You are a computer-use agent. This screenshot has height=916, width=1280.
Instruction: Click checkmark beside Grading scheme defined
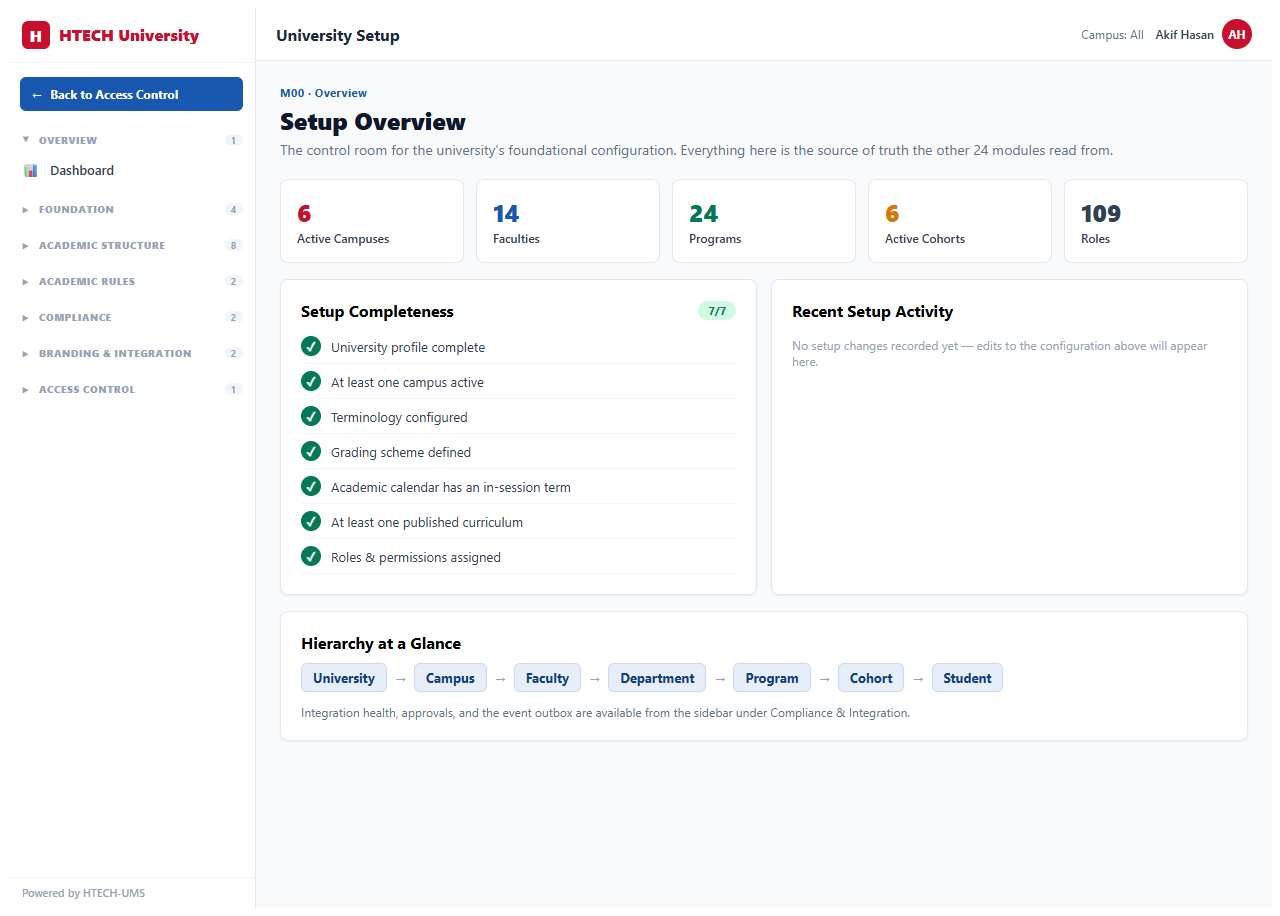pos(311,451)
